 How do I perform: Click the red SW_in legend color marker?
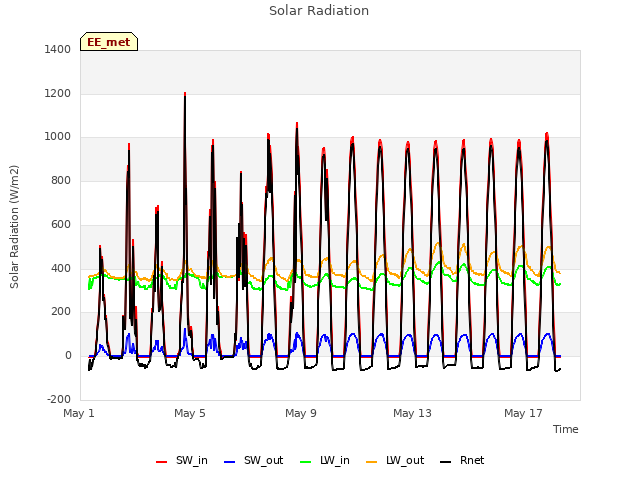pos(162,462)
